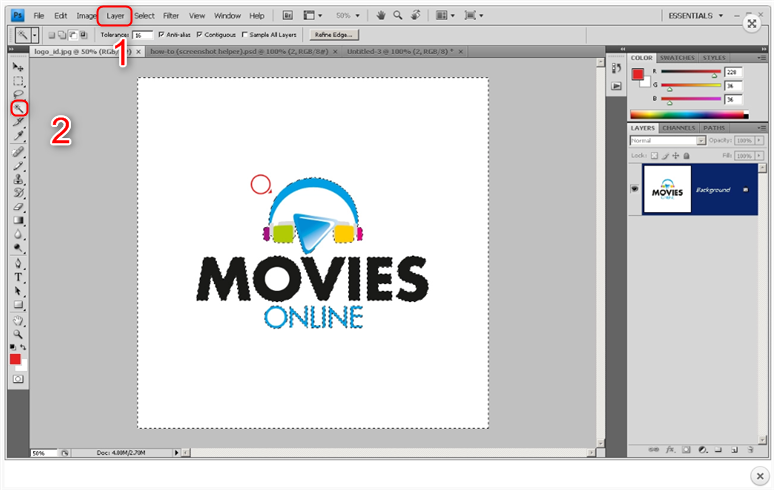
Task: Toggle the Anti-alias checkbox
Action: [161, 34]
